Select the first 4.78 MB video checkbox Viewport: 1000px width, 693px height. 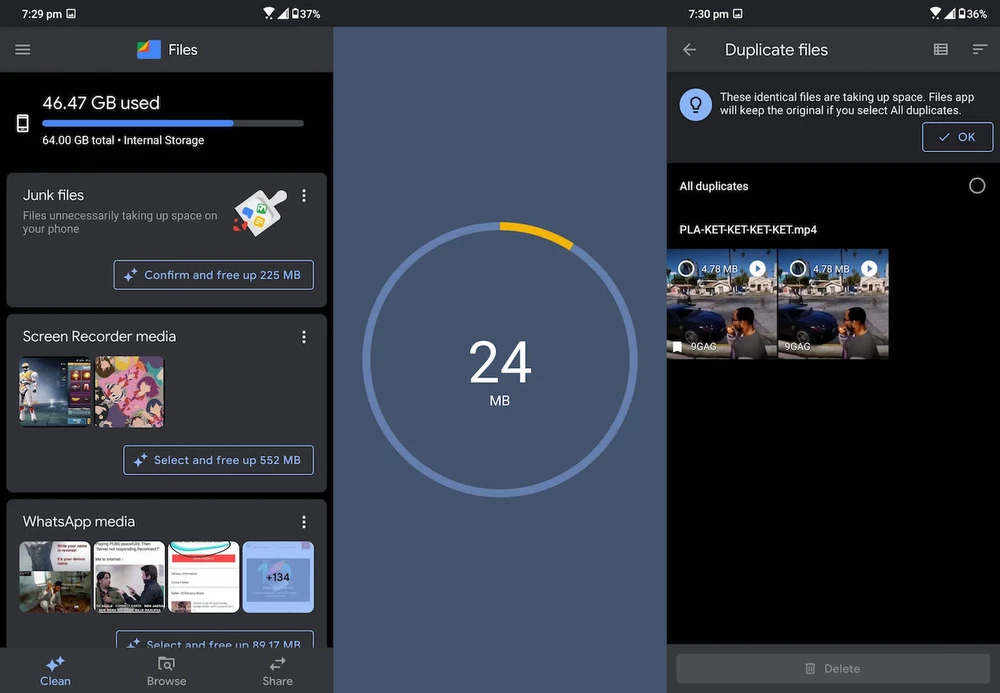(686, 268)
